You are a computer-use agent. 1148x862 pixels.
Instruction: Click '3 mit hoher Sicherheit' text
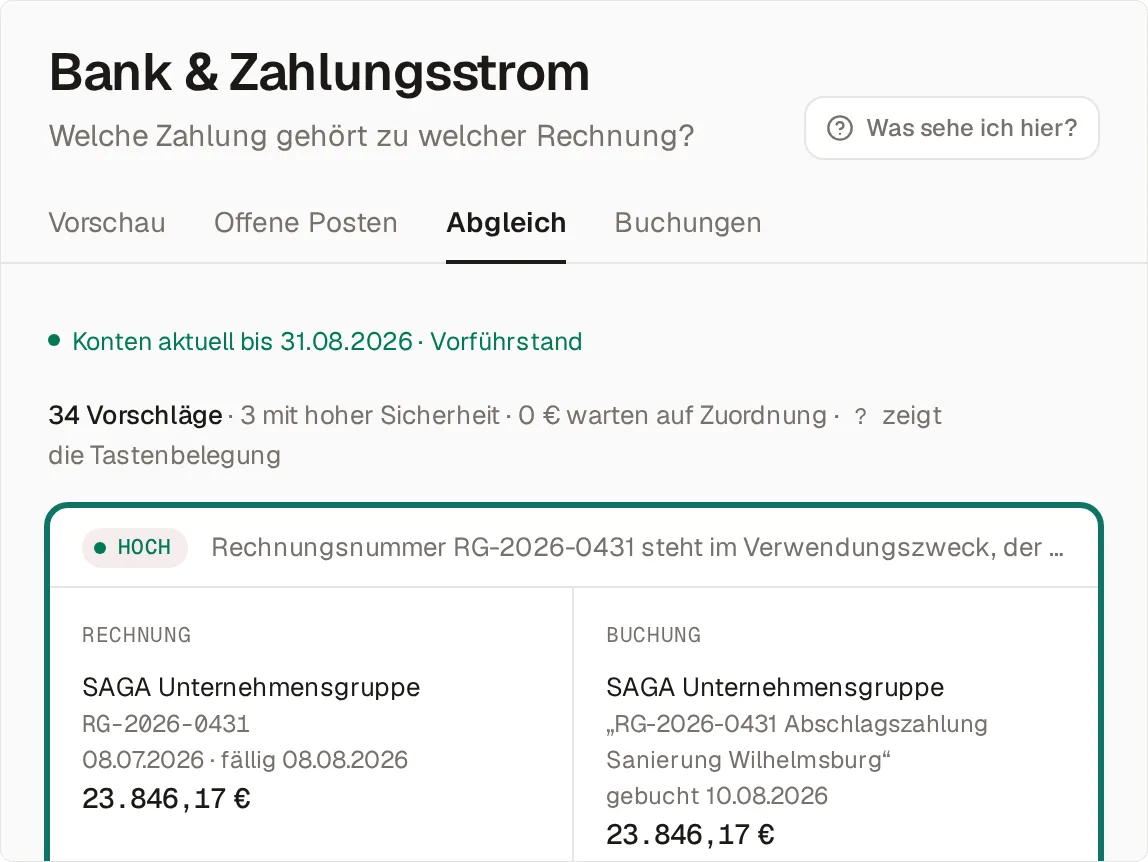370,415
